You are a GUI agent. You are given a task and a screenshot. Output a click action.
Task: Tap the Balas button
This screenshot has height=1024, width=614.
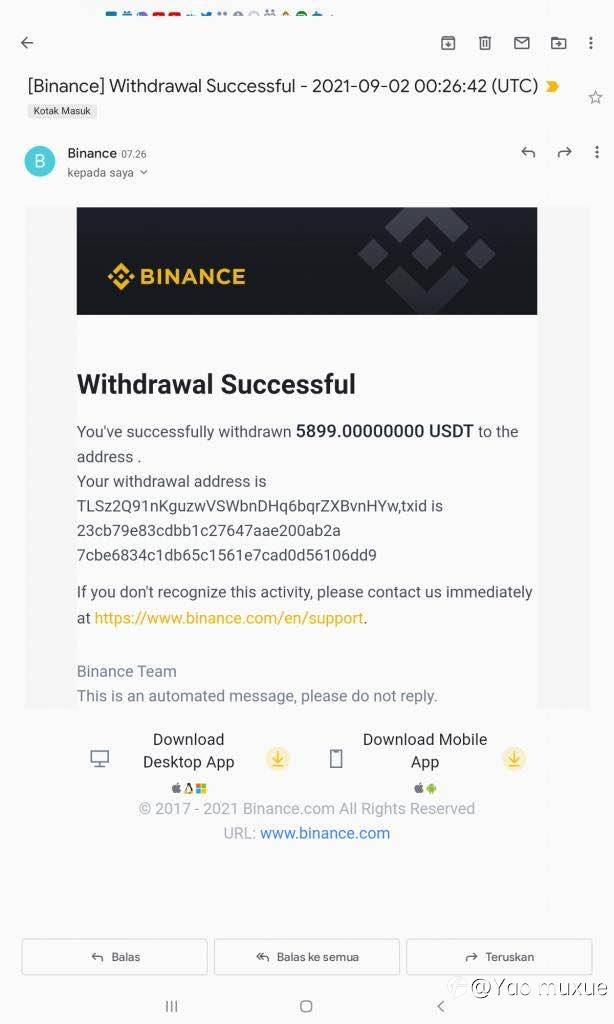pyautogui.click(x=114, y=957)
